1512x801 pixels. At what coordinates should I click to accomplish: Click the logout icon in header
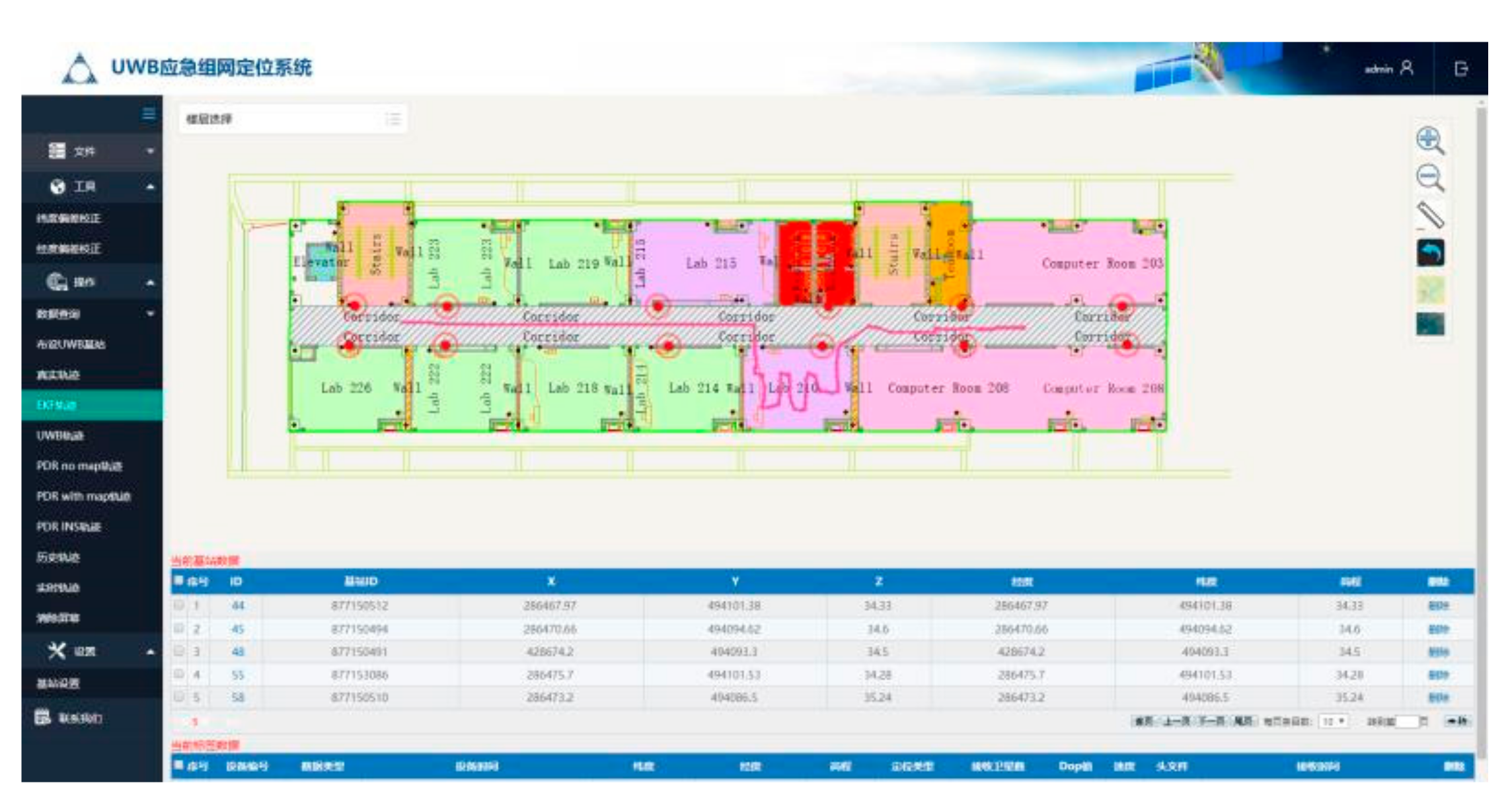coord(1461,69)
